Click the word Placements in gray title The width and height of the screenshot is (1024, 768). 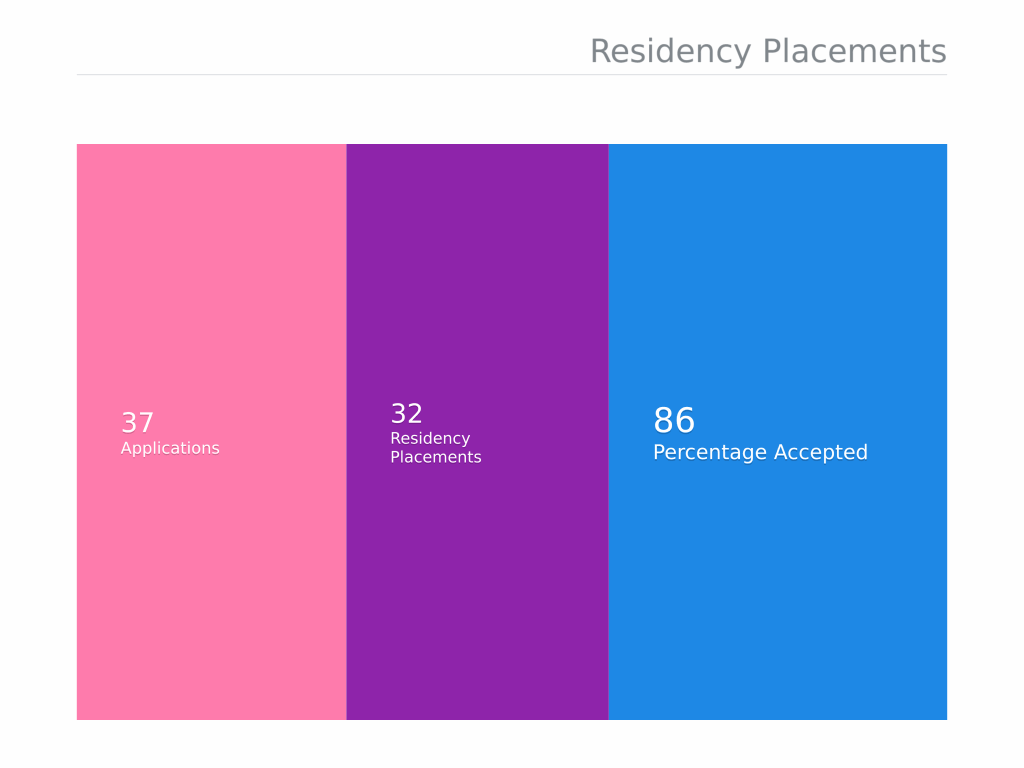click(x=855, y=52)
